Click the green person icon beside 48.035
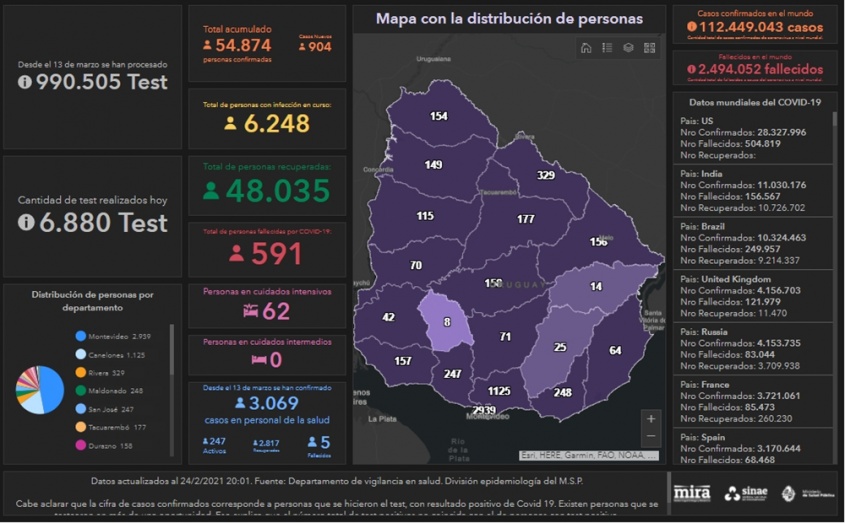Viewport: 845px width, 523px height. coord(211,191)
